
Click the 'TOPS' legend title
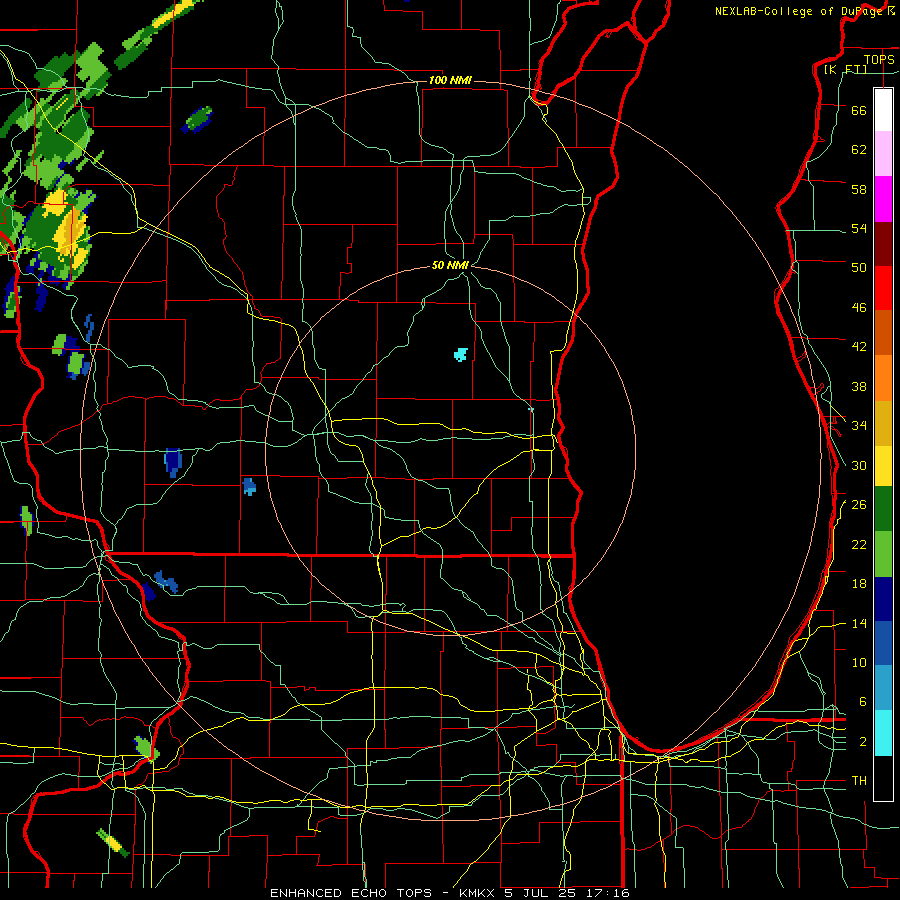(x=879, y=59)
